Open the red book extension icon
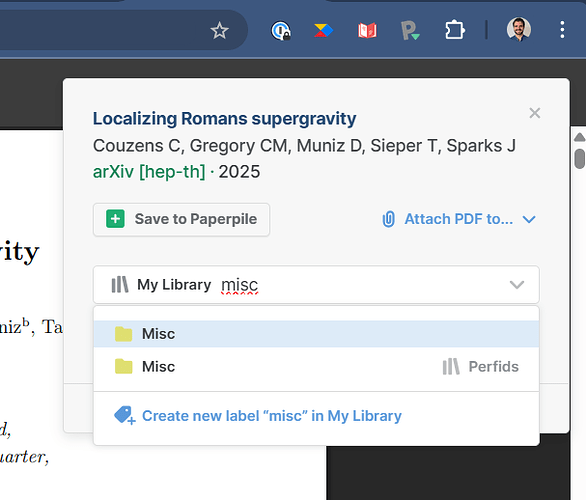586x500 pixels. (367, 30)
